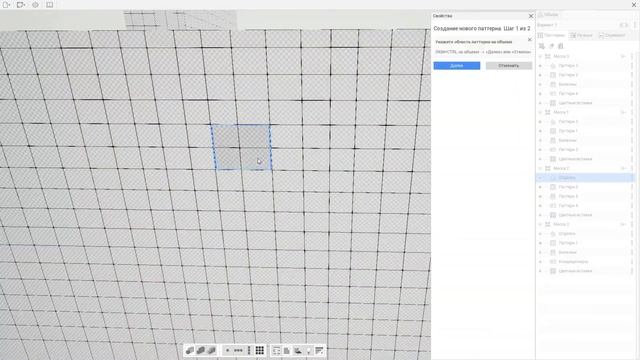Click the dashed blue selected tile in viewport

[x=242, y=147]
